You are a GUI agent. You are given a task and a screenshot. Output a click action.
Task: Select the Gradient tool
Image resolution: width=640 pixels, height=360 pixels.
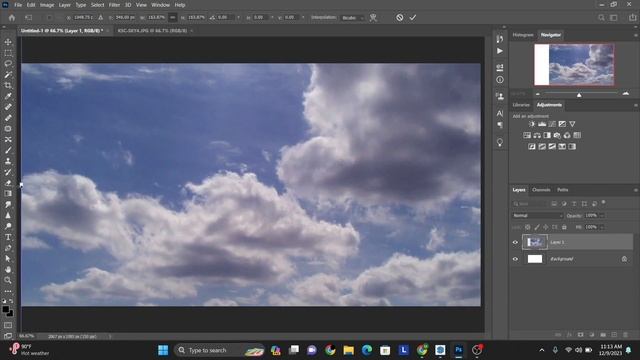tap(8, 194)
